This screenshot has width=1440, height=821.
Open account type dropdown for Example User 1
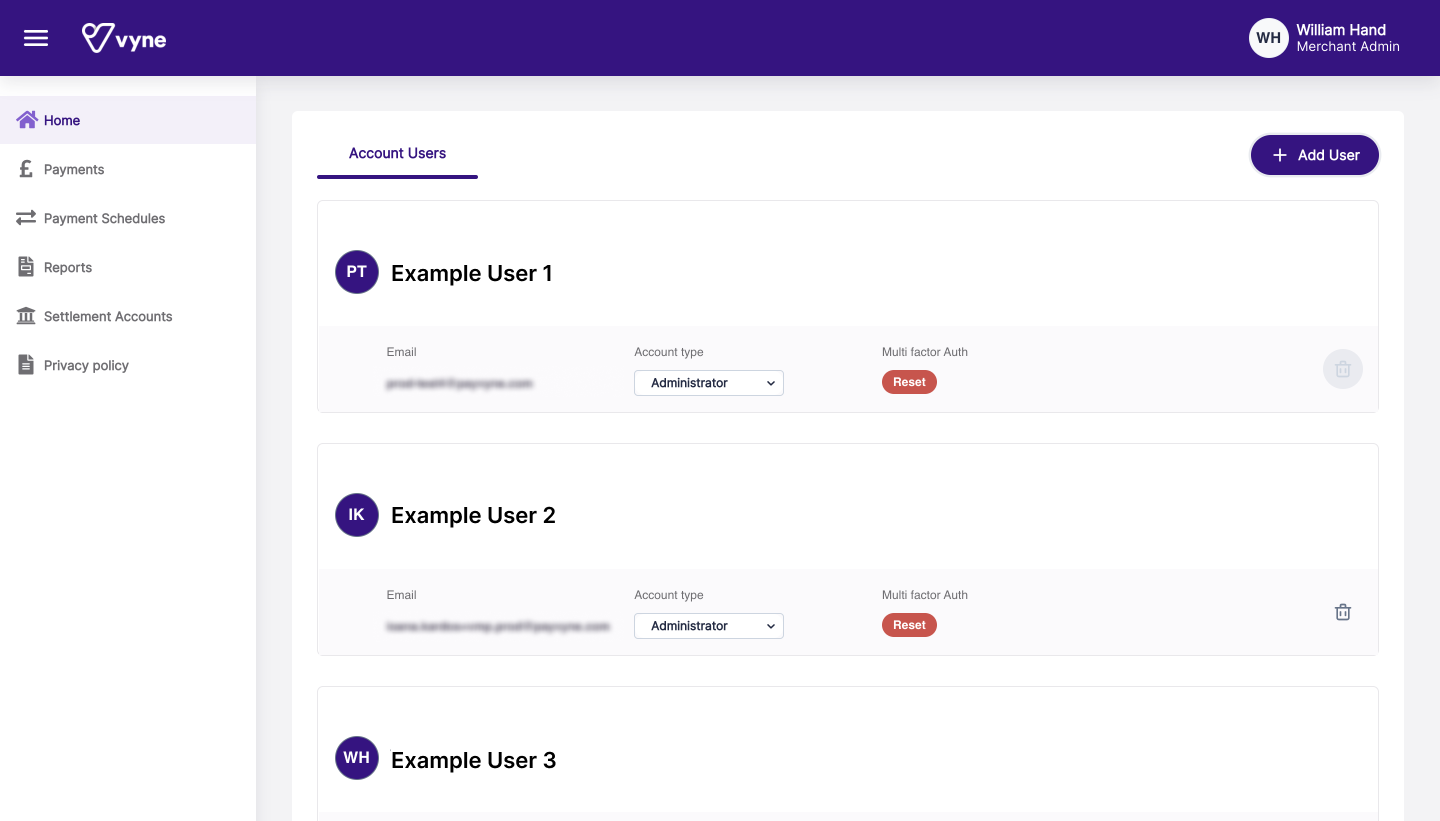coord(709,383)
